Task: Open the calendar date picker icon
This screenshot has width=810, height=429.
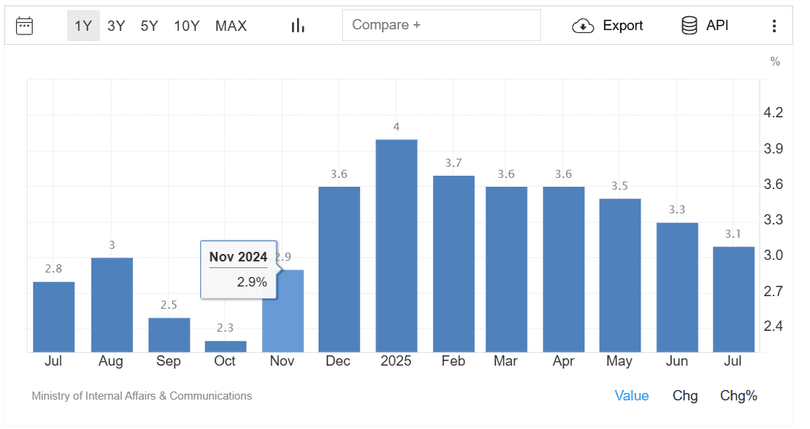Action: tap(25, 26)
